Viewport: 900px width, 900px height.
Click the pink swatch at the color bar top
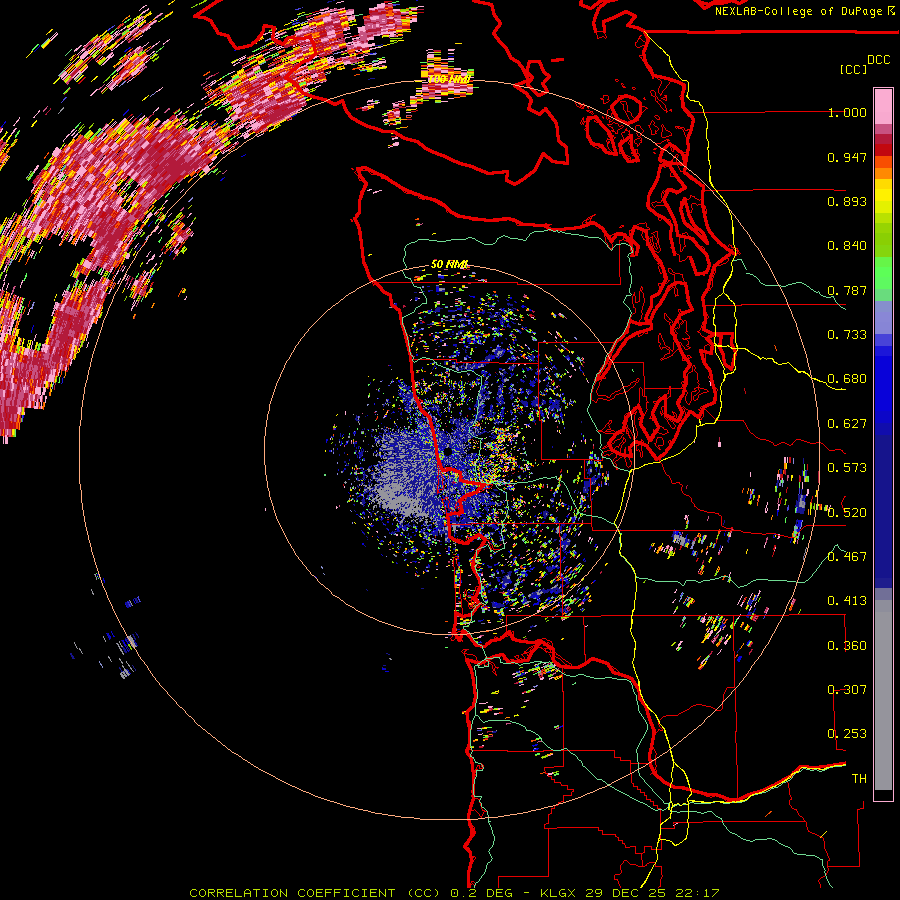tap(883, 106)
